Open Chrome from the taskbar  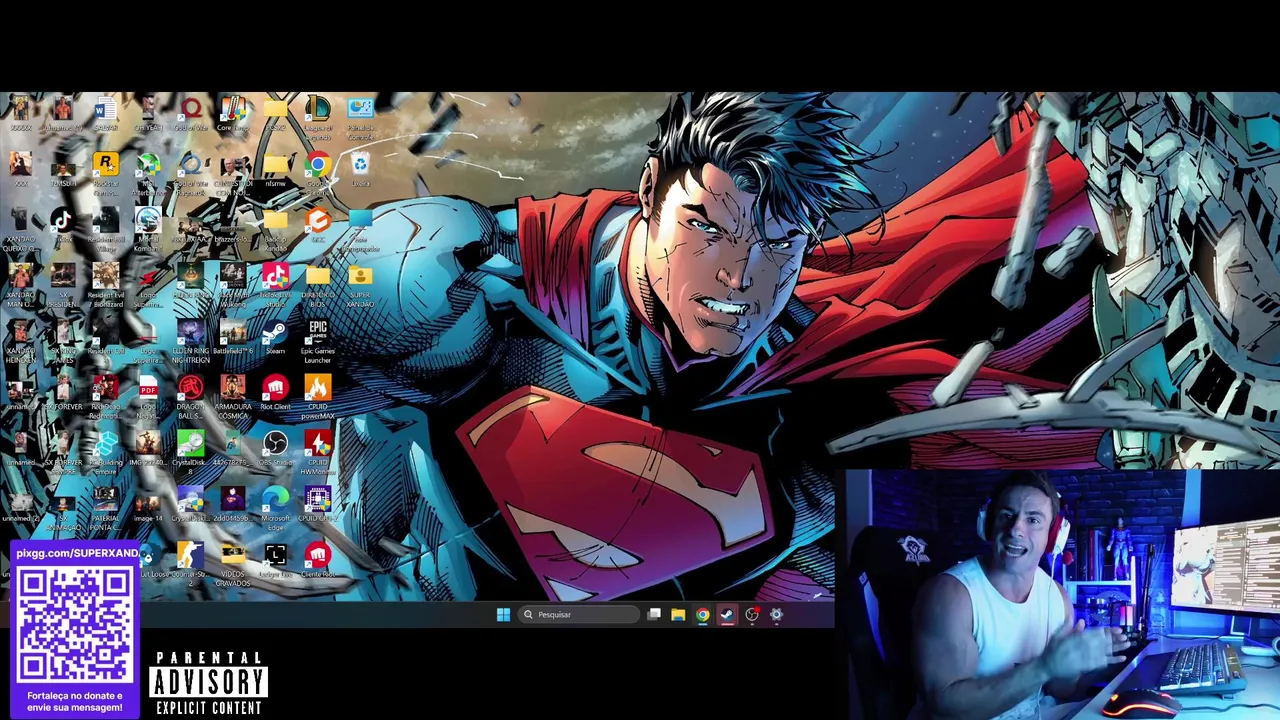pos(703,614)
